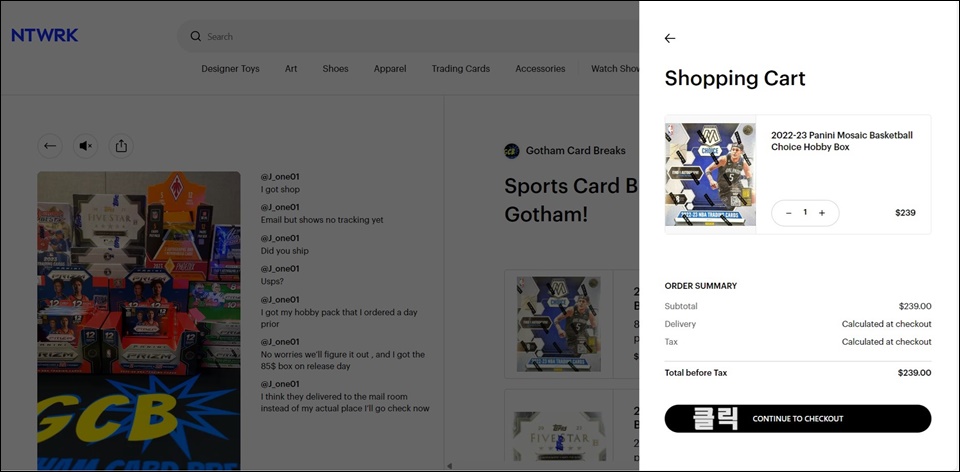Open the Accessories category
This screenshot has height=472, width=960.
tap(540, 69)
